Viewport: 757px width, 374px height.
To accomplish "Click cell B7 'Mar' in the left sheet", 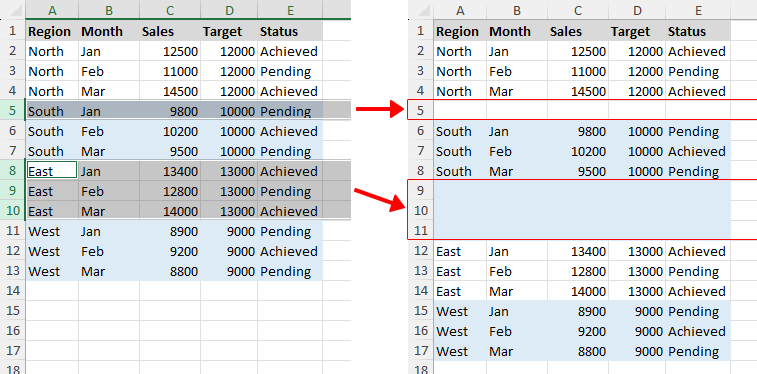I will (x=109, y=151).
